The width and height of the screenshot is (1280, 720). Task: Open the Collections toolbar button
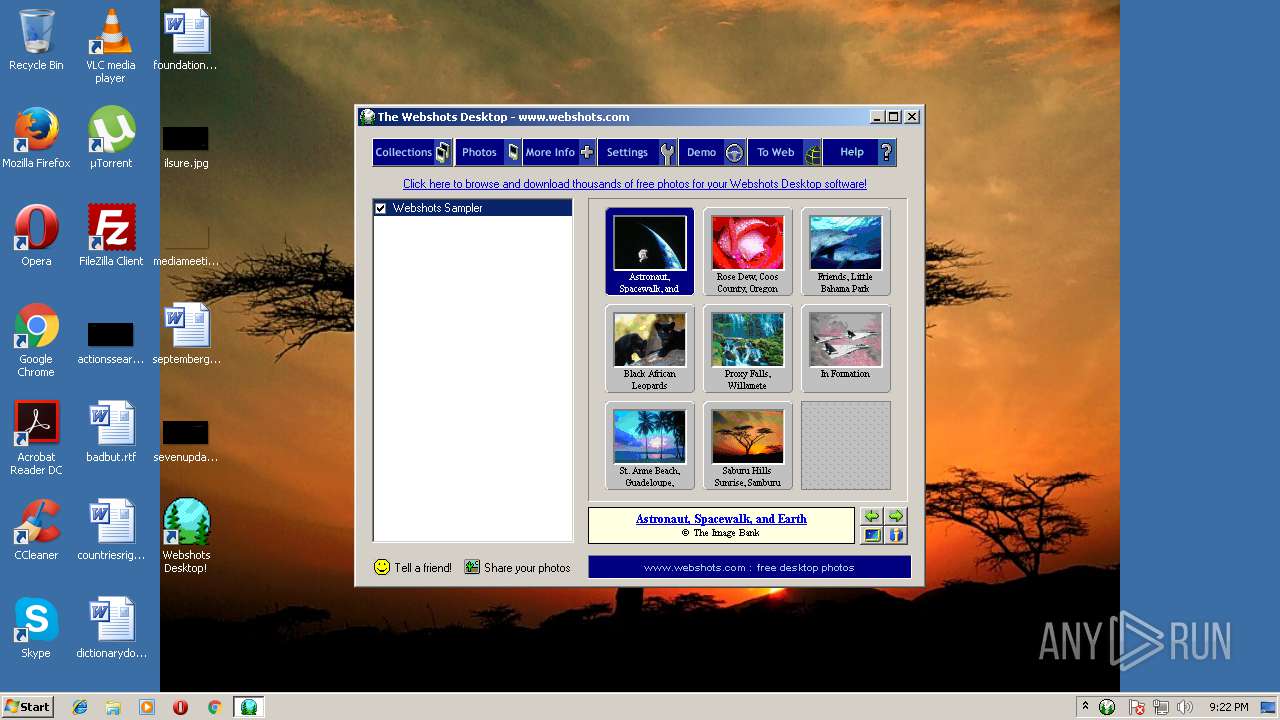(412, 152)
